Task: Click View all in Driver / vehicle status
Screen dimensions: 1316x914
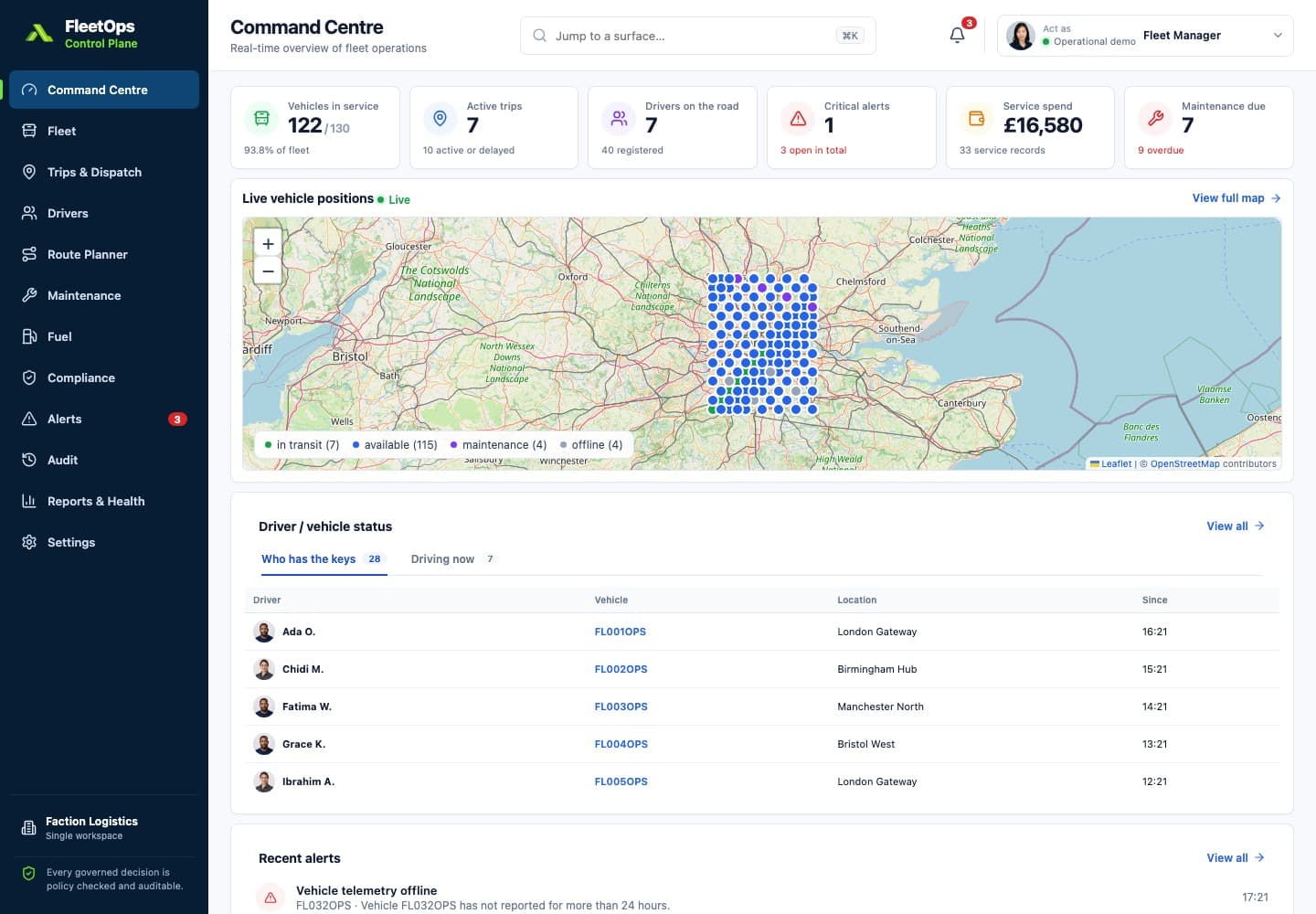Action: 1236,526
